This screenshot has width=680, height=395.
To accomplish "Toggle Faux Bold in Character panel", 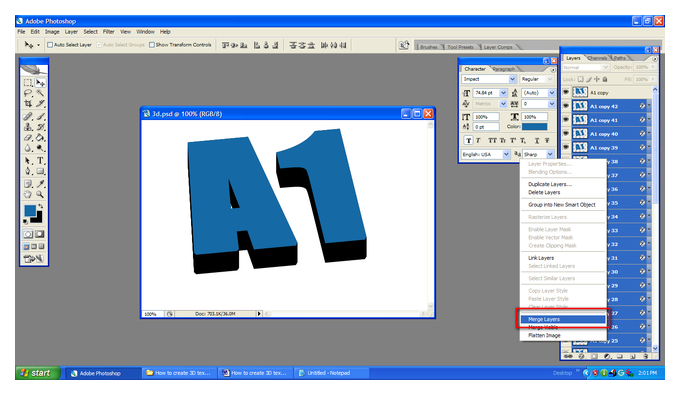I will point(468,140).
